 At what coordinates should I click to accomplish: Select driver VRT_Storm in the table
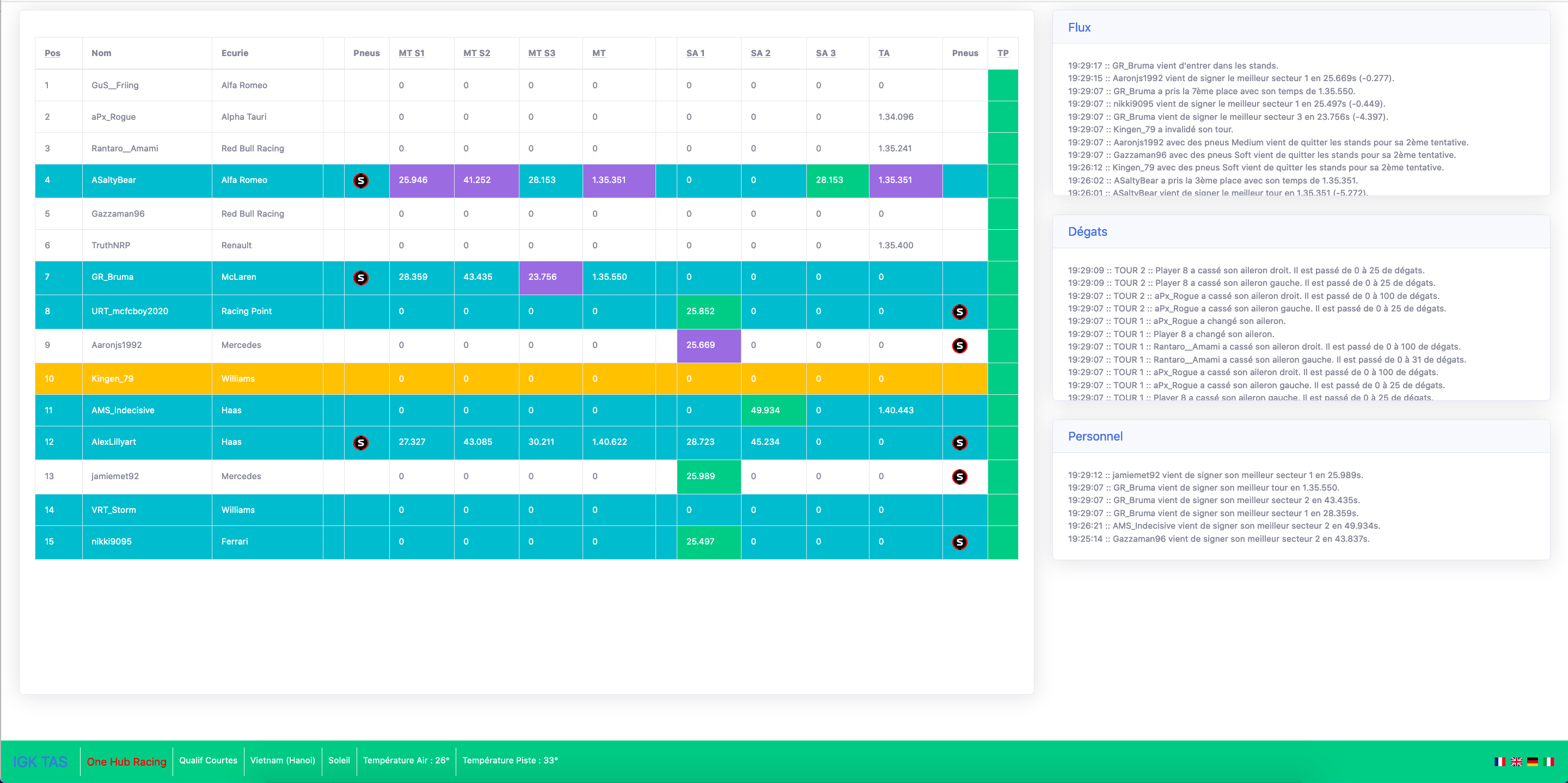114,510
